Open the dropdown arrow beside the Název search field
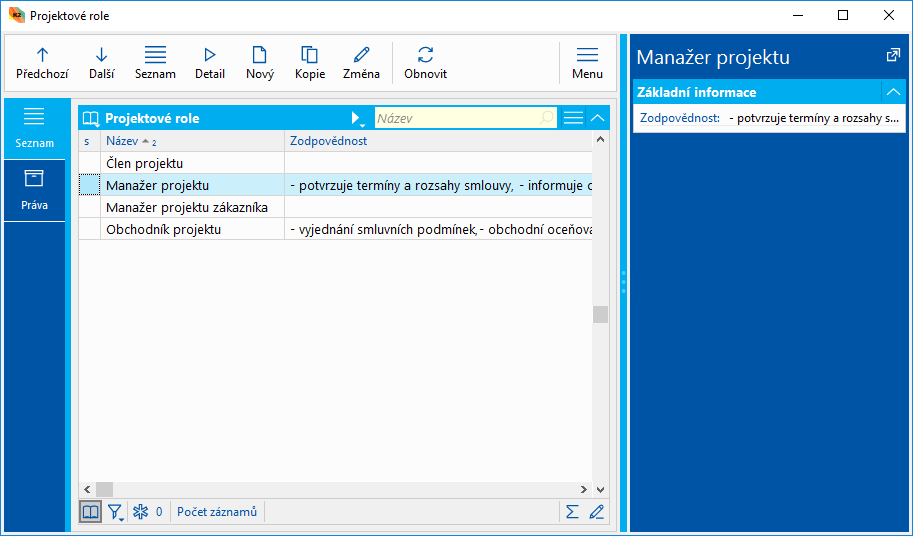The image size is (913, 536). pyautogui.click(x=358, y=119)
